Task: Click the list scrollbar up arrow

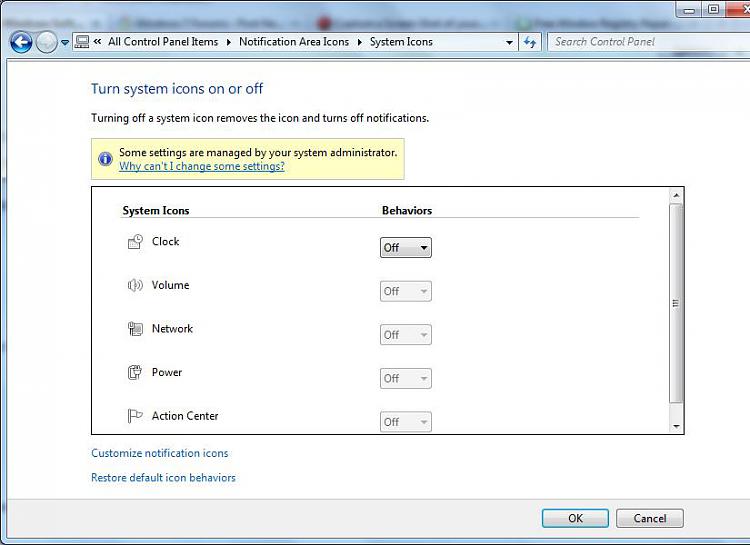Action: [x=676, y=195]
